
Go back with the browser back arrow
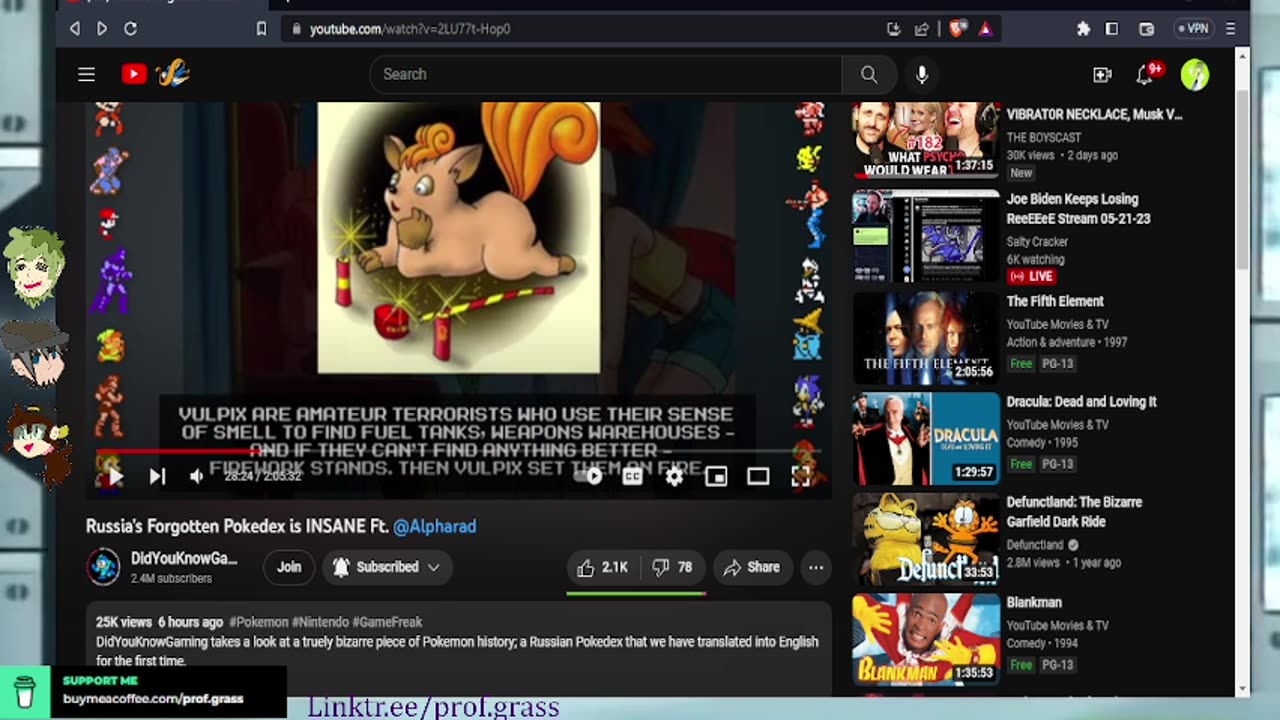click(75, 29)
